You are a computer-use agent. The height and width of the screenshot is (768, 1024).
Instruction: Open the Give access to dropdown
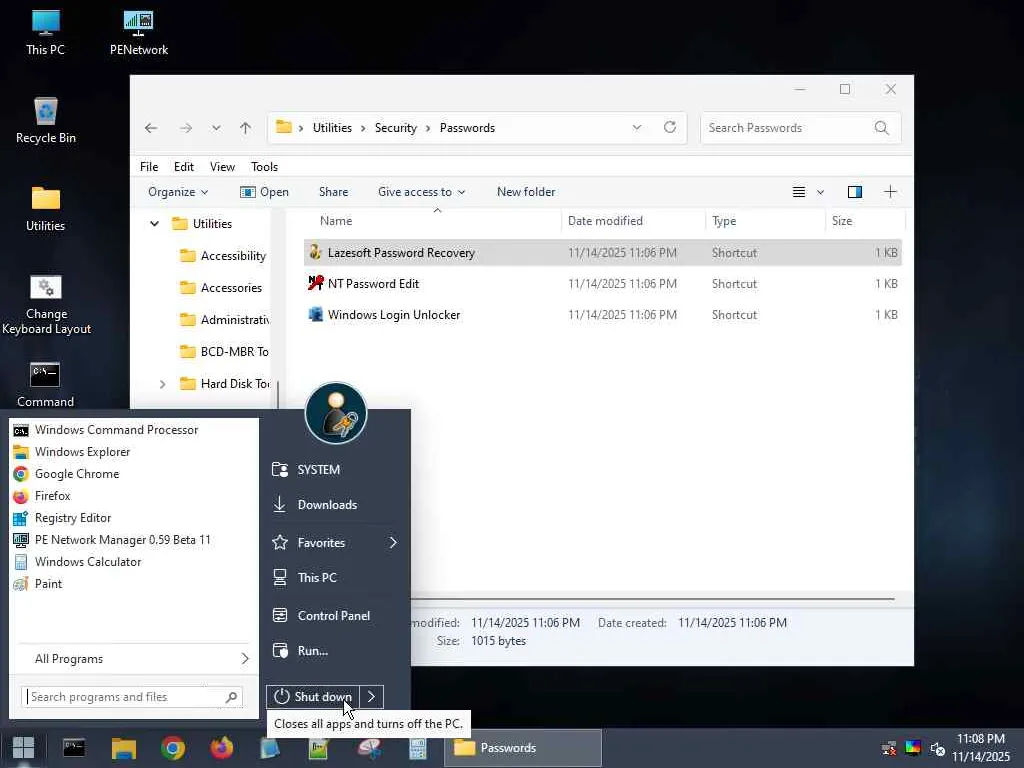[421, 192]
